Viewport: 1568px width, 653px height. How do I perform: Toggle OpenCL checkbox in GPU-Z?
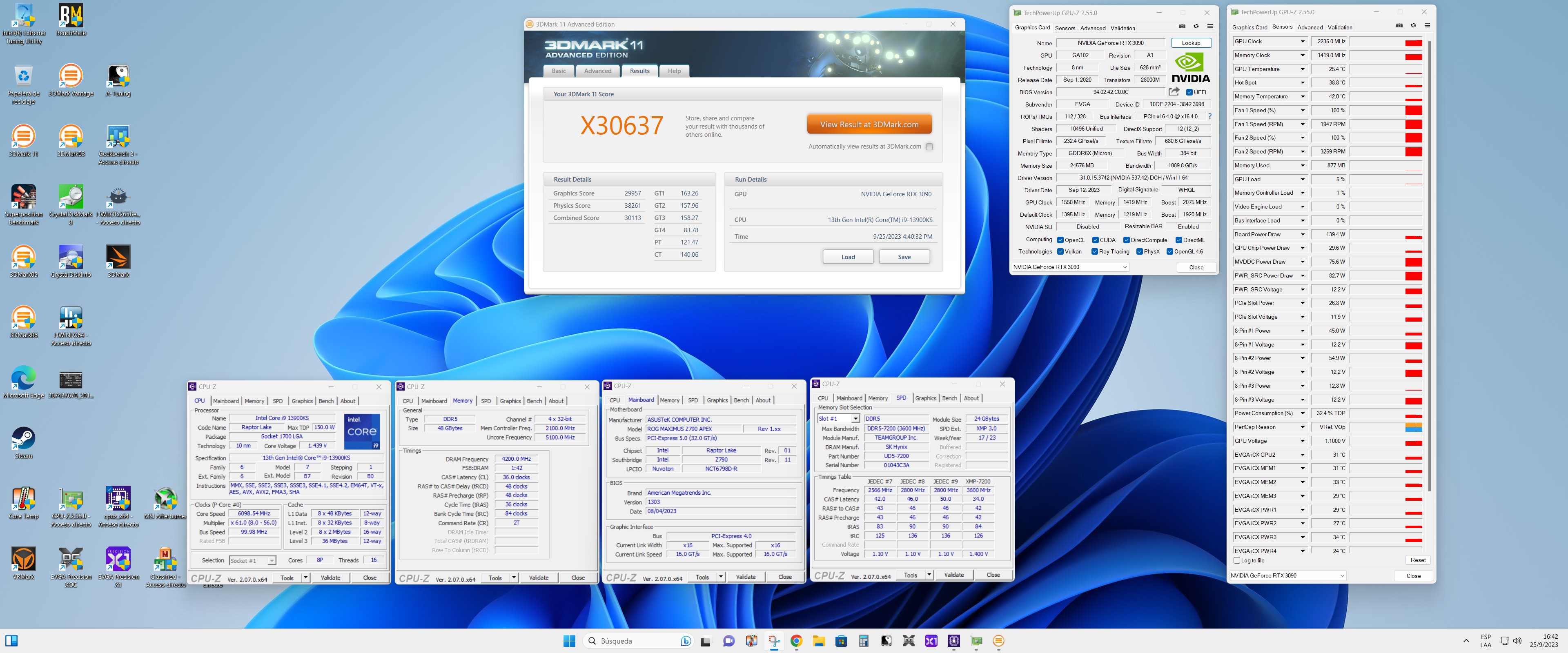1060,240
